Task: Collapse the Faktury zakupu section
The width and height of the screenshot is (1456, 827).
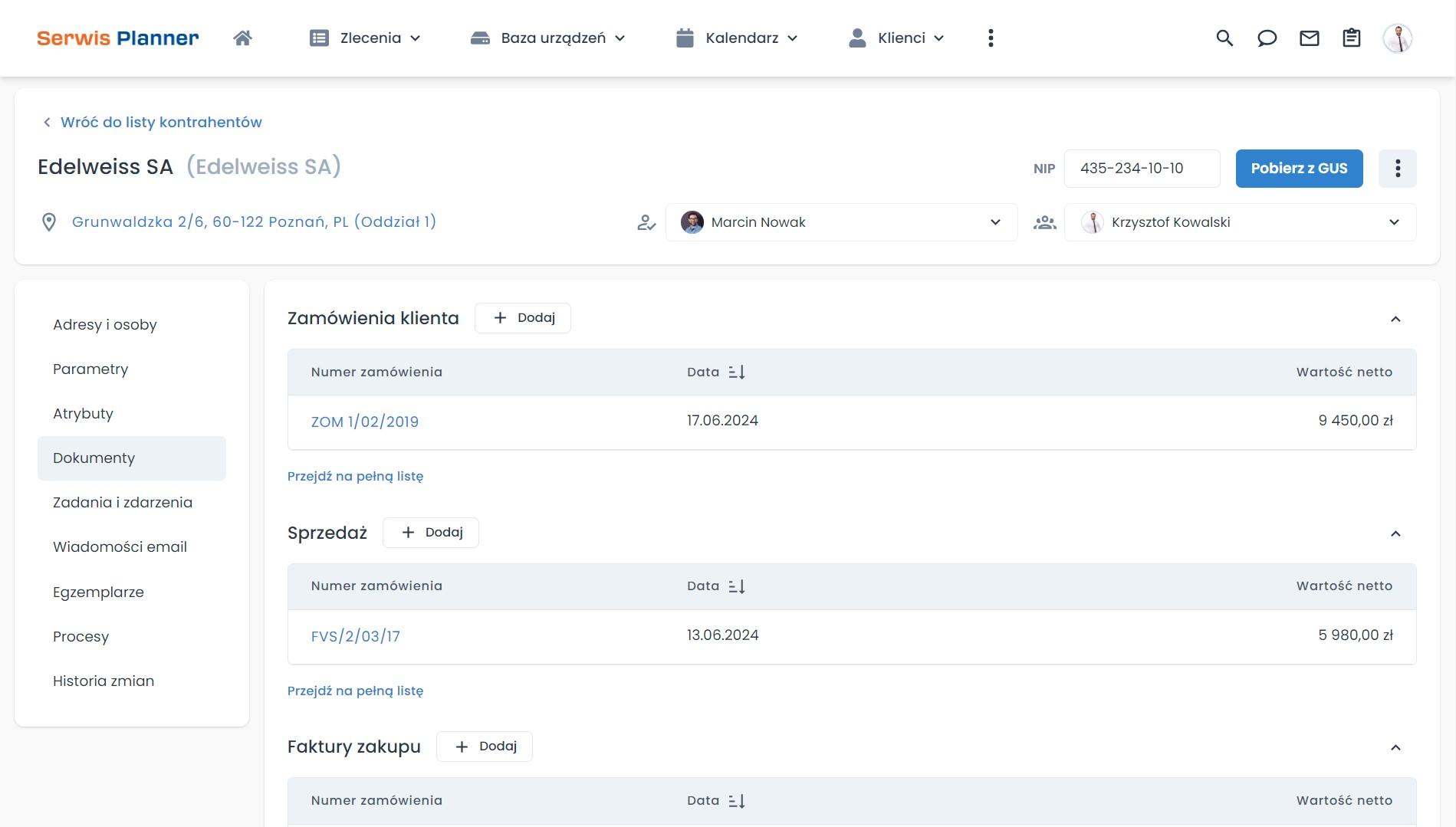Action: click(x=1395, y=747)
